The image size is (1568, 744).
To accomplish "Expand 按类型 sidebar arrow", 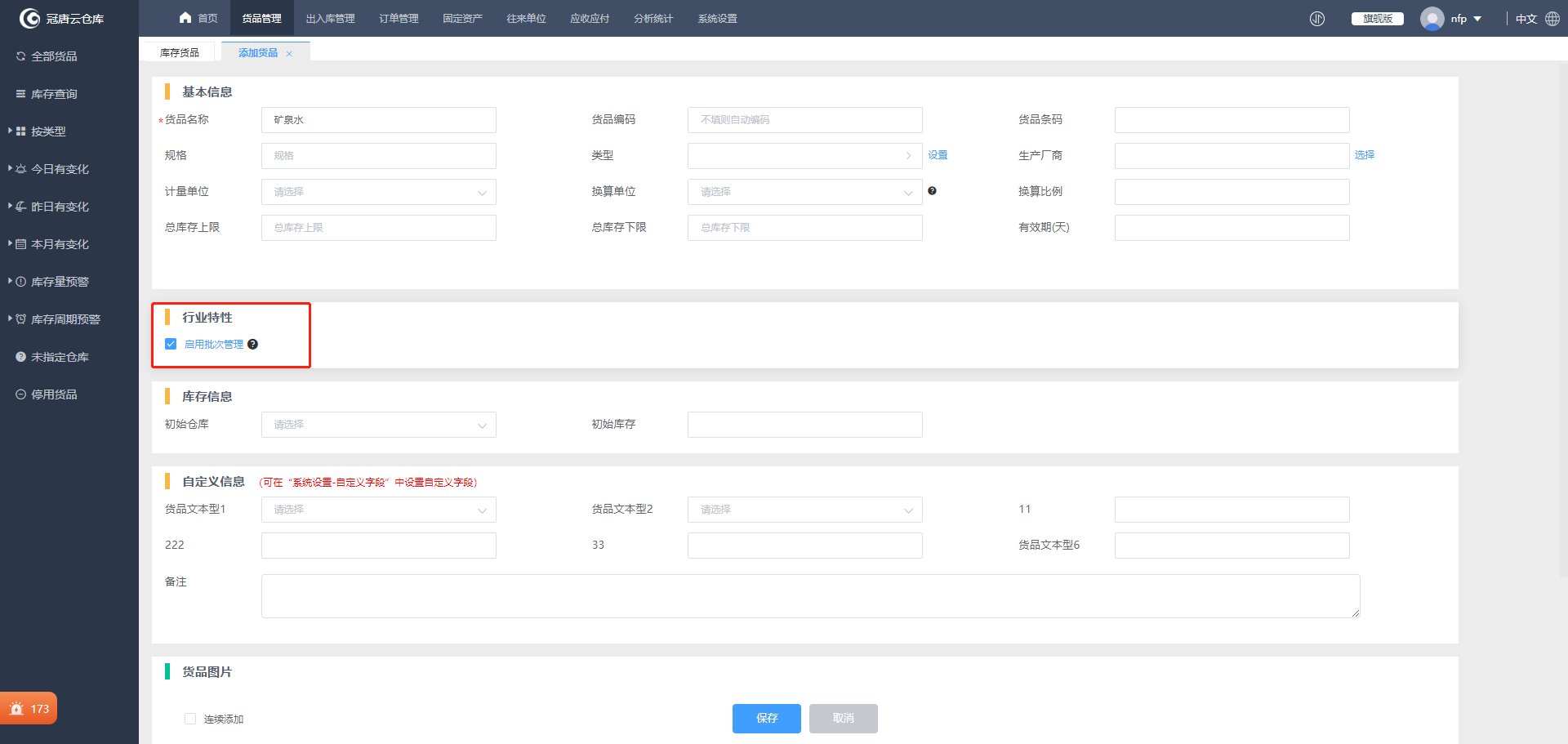I will (10, 131).
